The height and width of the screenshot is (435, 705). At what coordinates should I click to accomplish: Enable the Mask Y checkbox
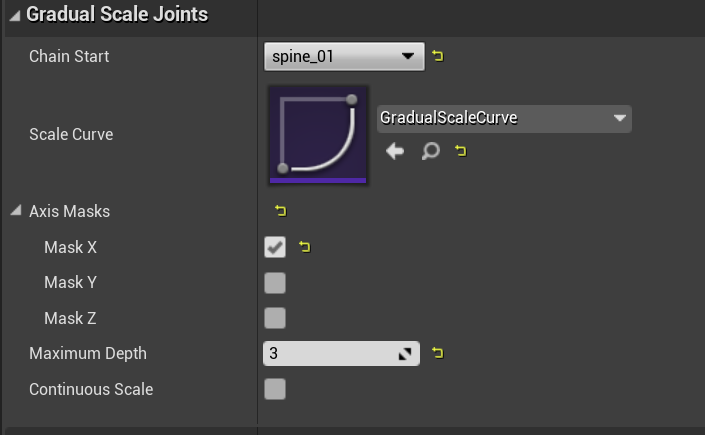(275, 283)
